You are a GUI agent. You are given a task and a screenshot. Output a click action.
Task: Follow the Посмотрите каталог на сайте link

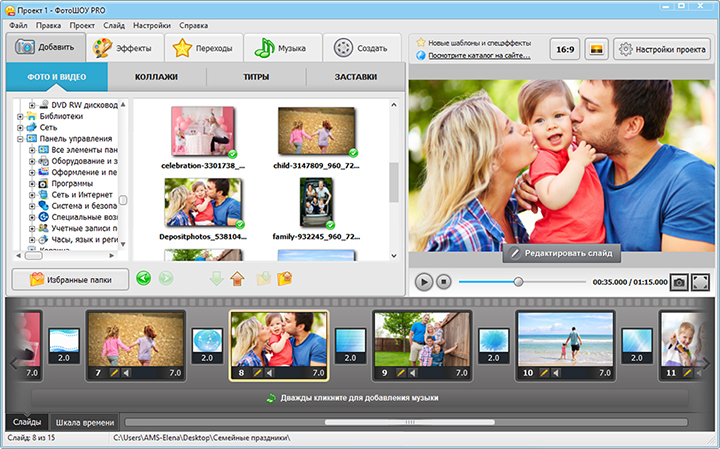point(479,56)
